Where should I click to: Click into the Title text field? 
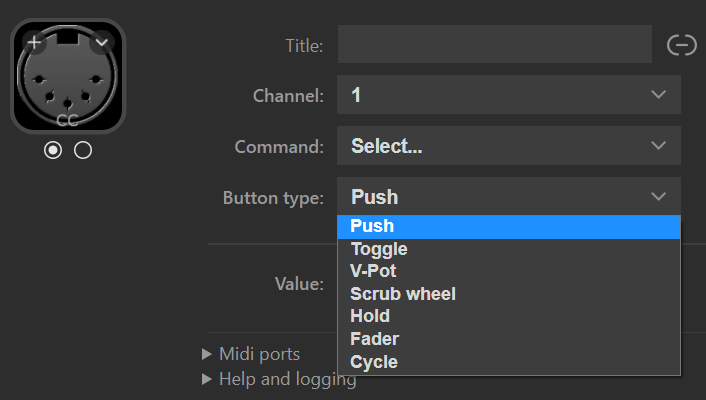tap(494, 45)
